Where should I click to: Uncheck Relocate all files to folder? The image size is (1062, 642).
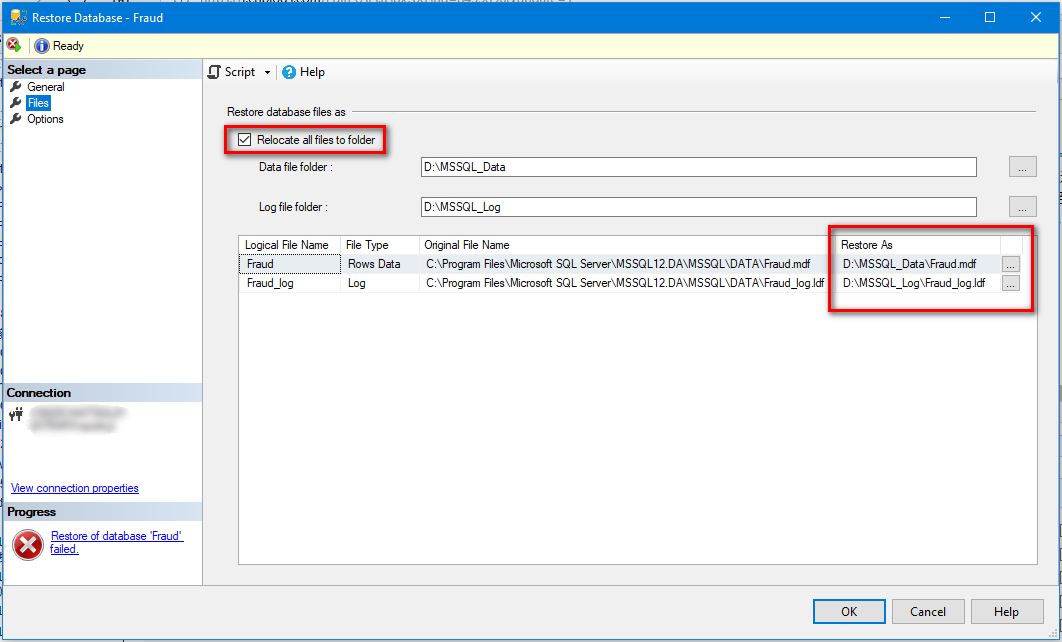[x=244, y=140]
